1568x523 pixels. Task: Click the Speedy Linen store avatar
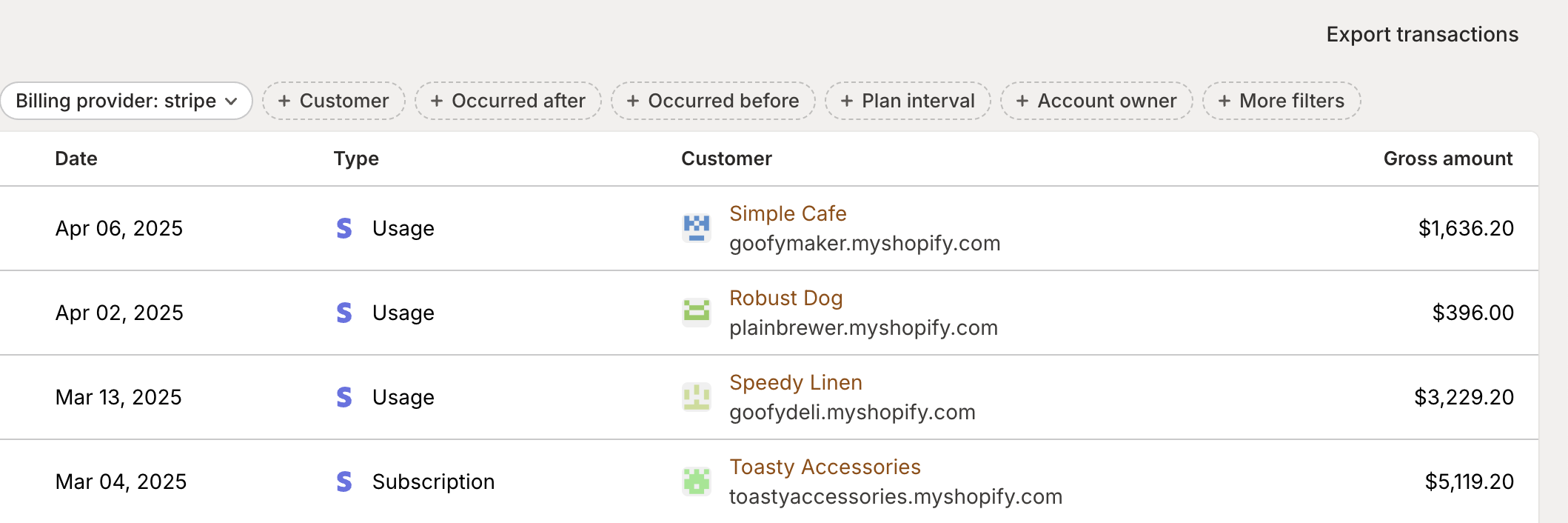[x=695, y=396]
